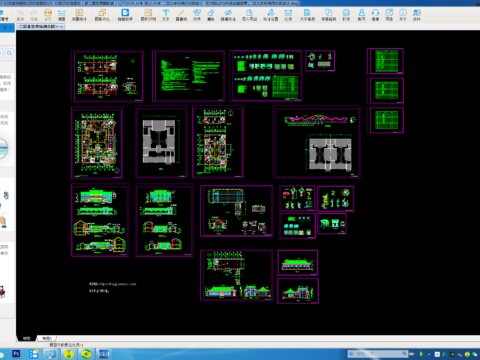Close the open drawing document tab
The width and height of the screenshot is (480, 360).
62,27
